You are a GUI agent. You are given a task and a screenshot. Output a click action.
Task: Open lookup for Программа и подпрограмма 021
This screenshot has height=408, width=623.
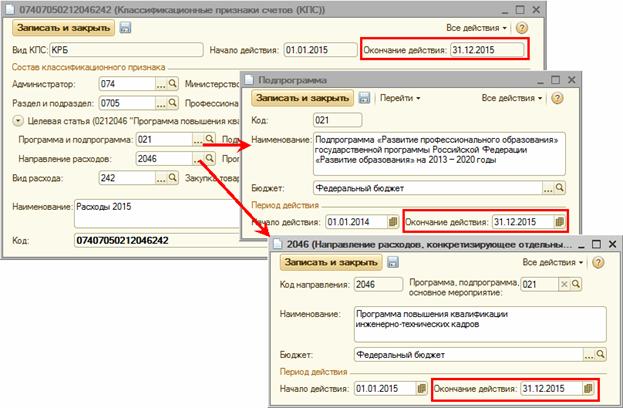209,140
